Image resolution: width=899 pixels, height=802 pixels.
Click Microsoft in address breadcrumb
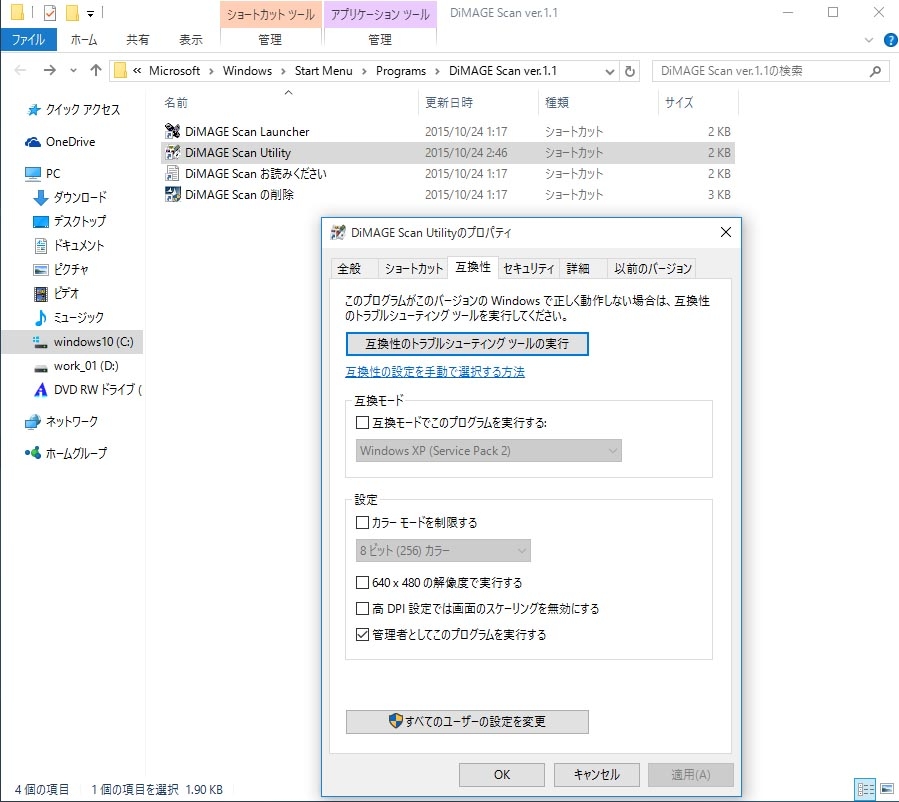(x=174, y=71)
